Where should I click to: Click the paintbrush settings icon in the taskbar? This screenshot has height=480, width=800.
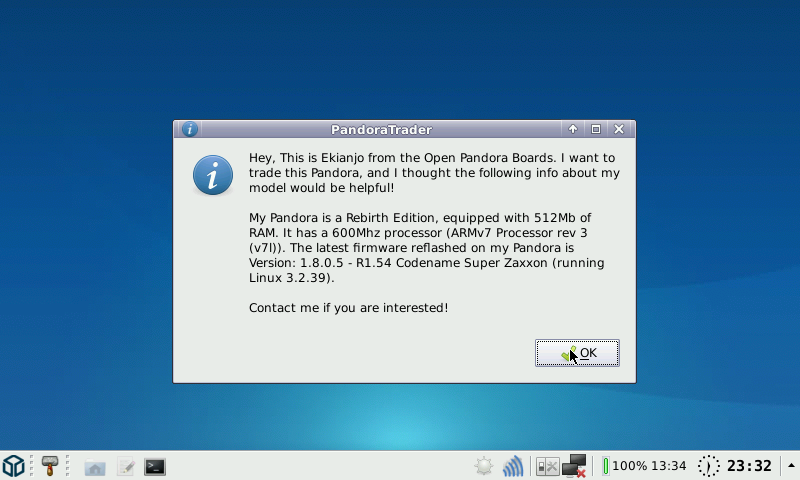tap(49, 466)
